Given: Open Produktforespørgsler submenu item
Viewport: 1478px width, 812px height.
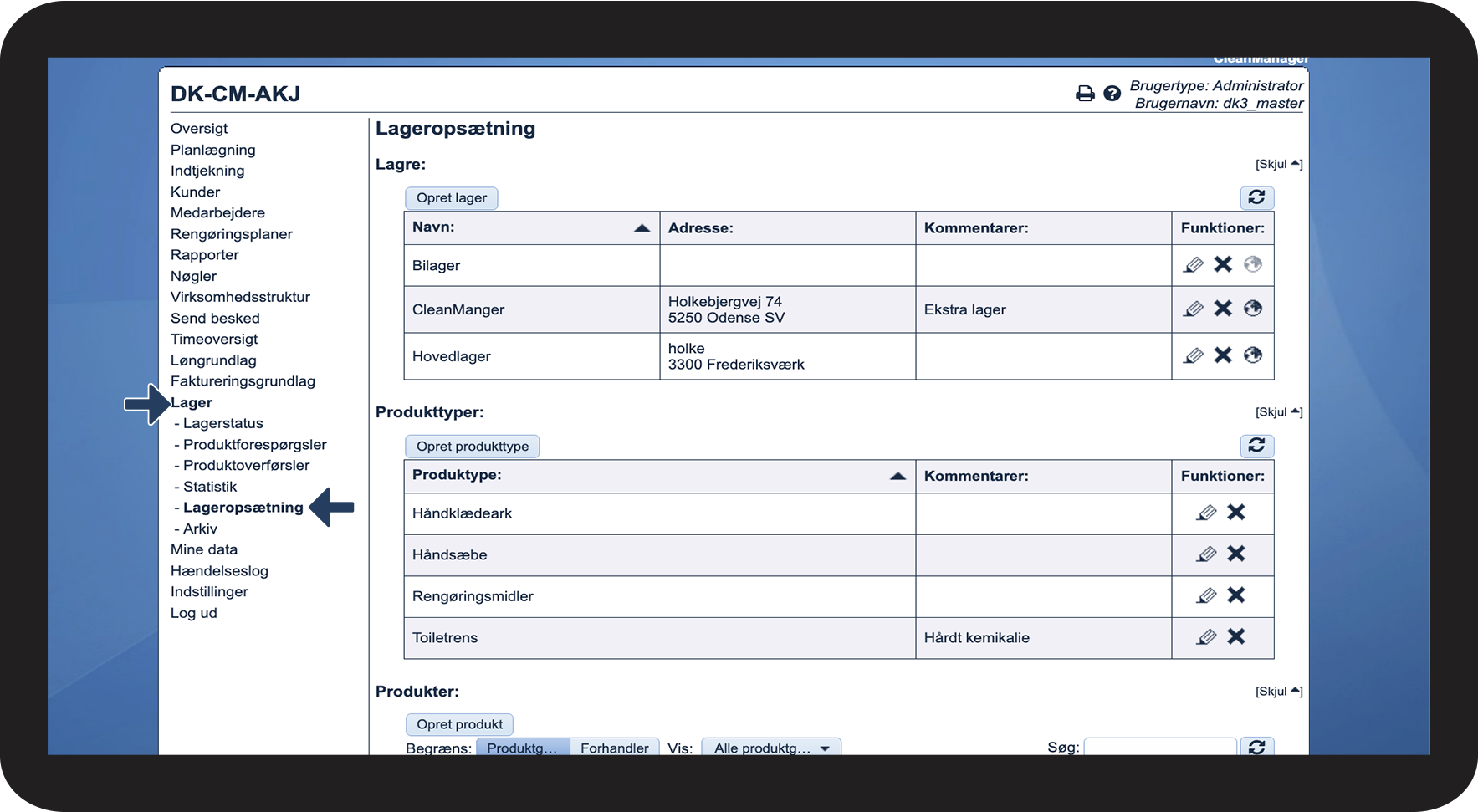Looking at the screenshot, I should (x=255, y=445).
